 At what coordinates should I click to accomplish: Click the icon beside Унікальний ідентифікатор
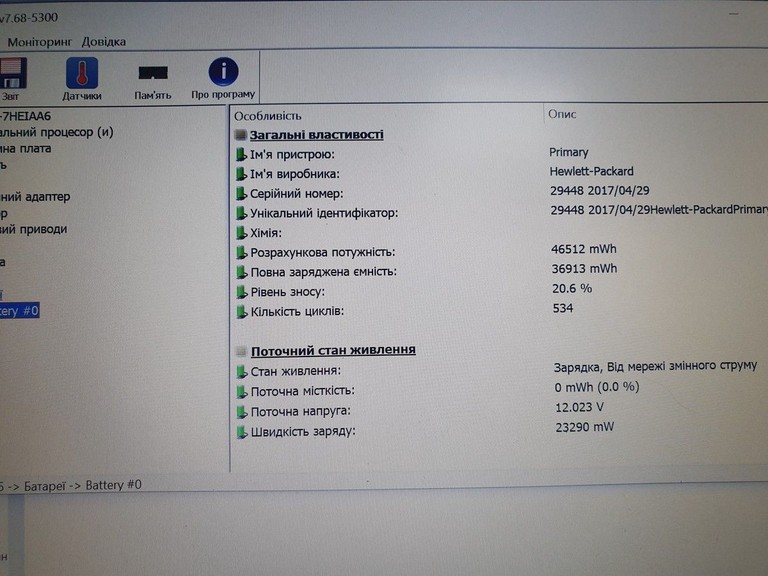tap(241, 213)
